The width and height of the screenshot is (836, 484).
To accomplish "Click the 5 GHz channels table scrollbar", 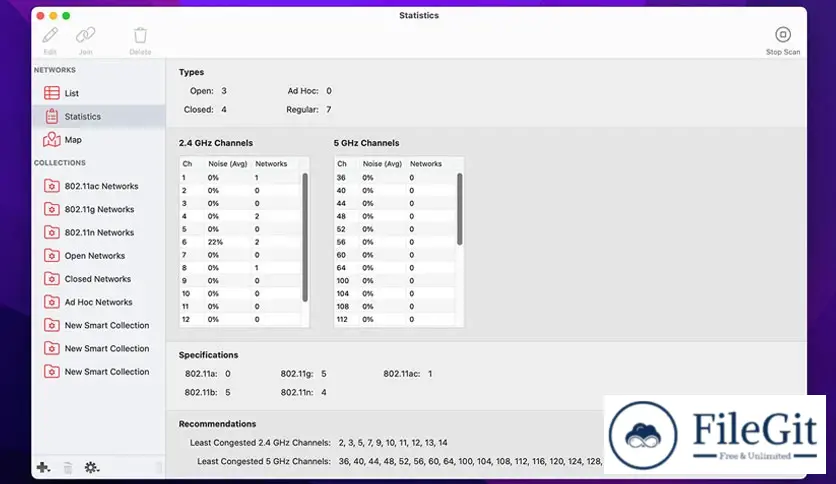I will 460,209.
